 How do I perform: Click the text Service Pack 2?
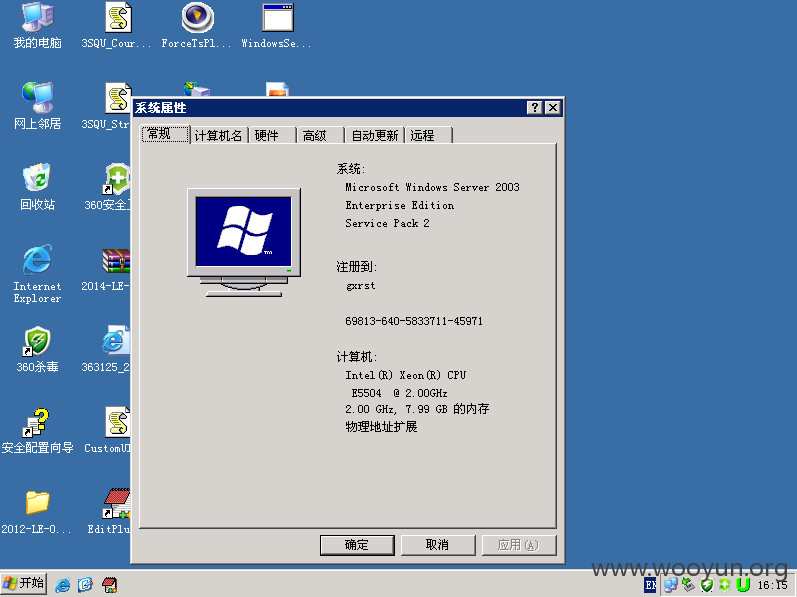(387, 224)
